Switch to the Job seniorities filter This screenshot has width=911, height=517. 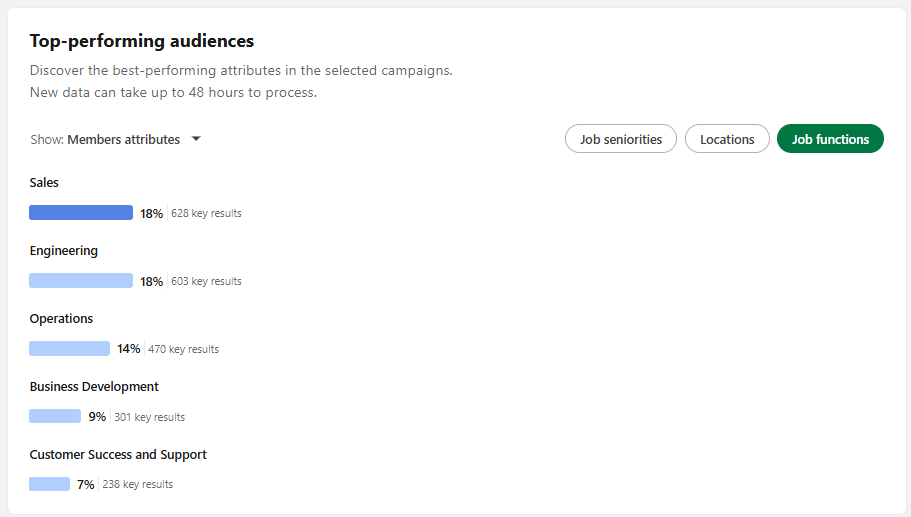click(621, 139)
